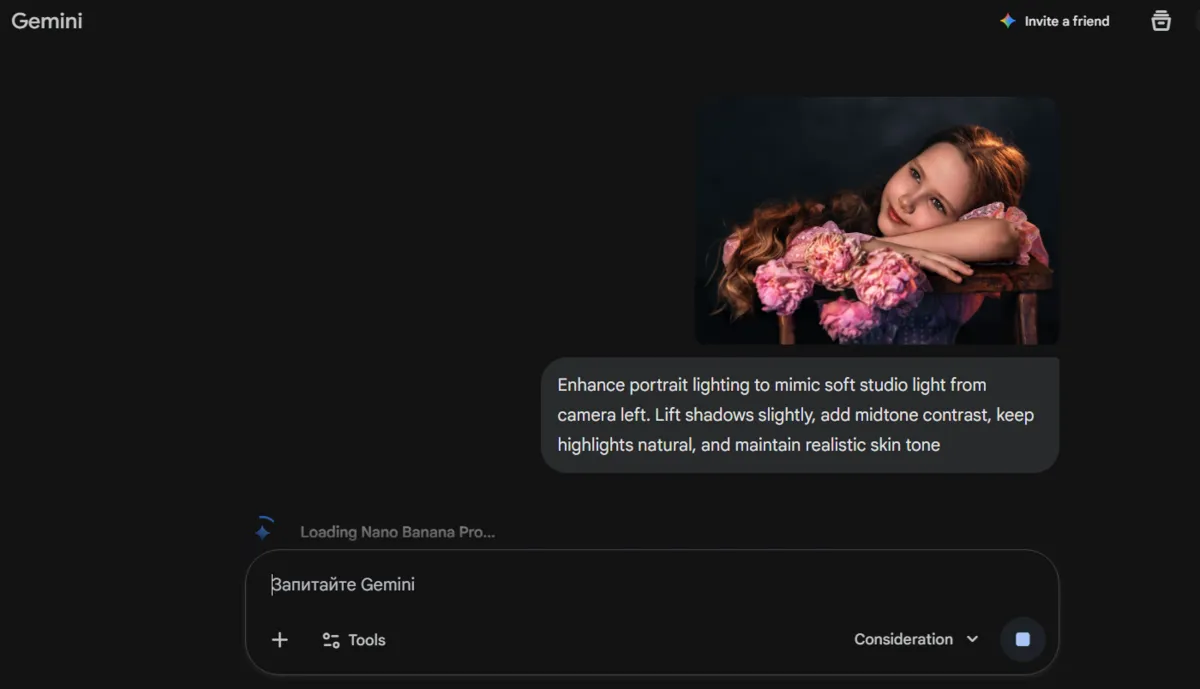Click the Tools label in the composer

click(367, 640)
